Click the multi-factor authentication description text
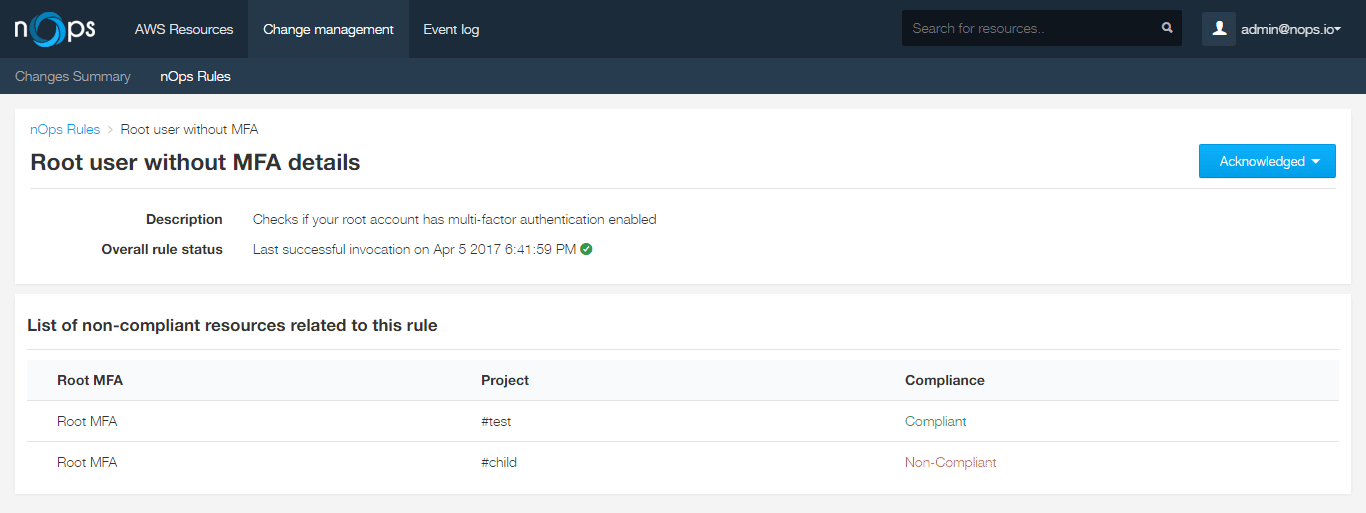The height and width of the screenshot is (513, 1366). pyautogui.click(x=454, y=219)
